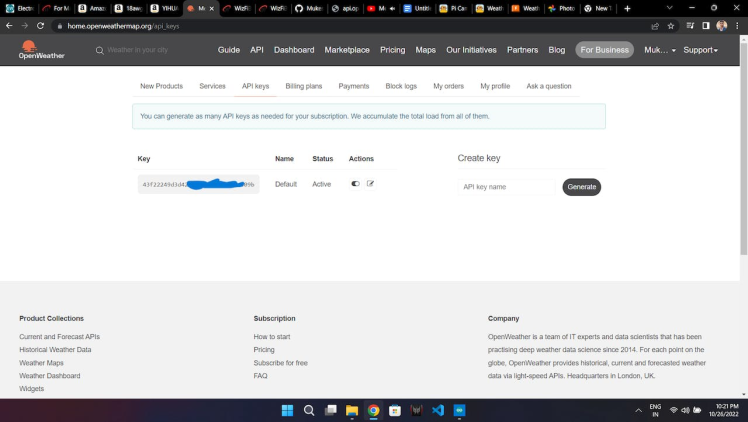This screenshot has width=748, height=422.
Task: Open How to start footer link
Action: (x=272, y=337)
